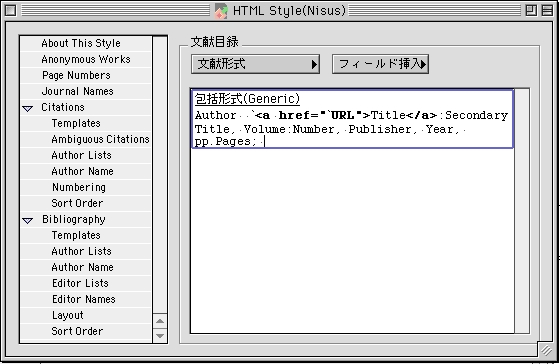This screenshot has height=364, width=560.
Task: Select Ambiguous Citations in the list
Action: pyautogui.click(x=86, y=139)
